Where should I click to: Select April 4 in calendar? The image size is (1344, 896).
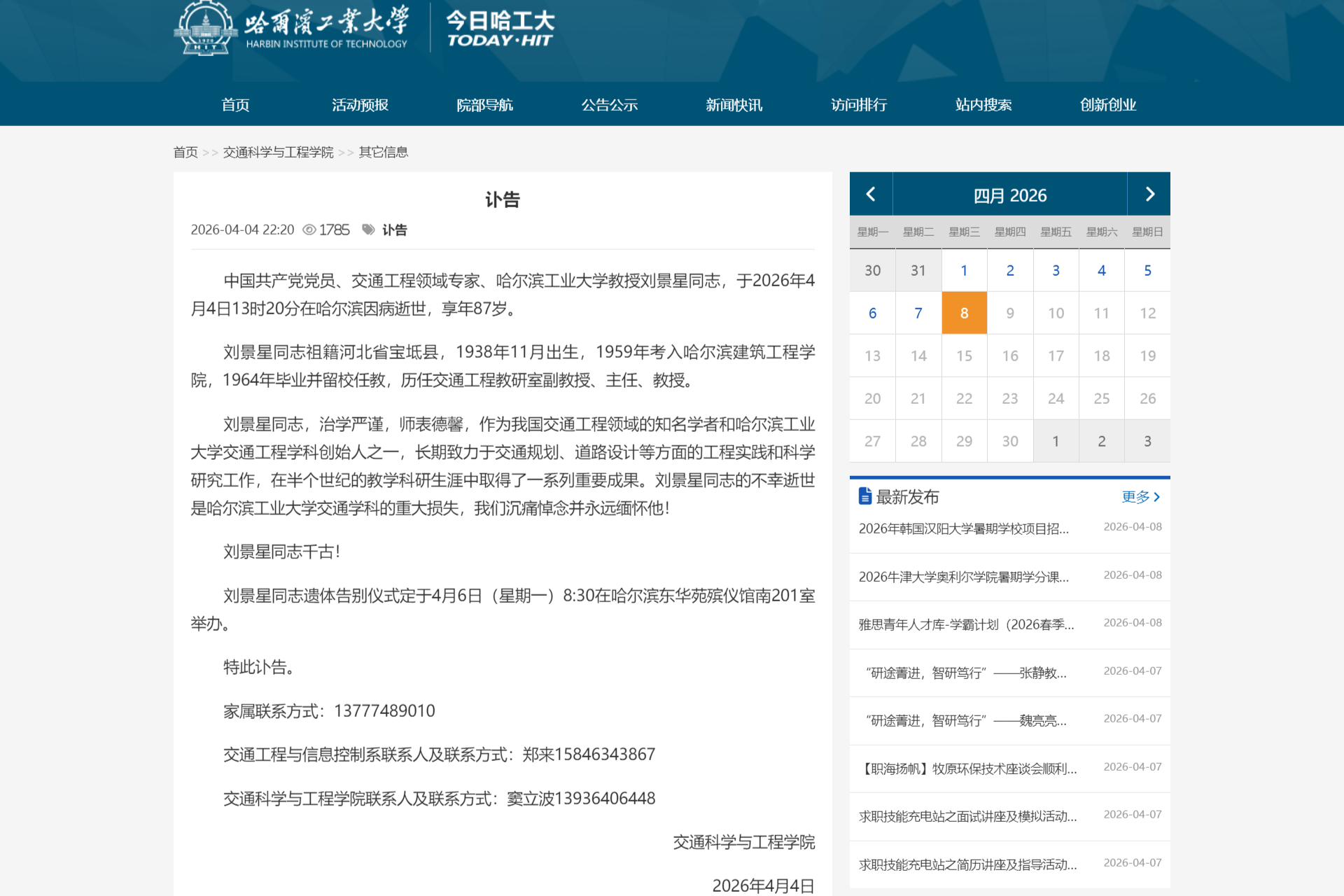pos(1101,270)
